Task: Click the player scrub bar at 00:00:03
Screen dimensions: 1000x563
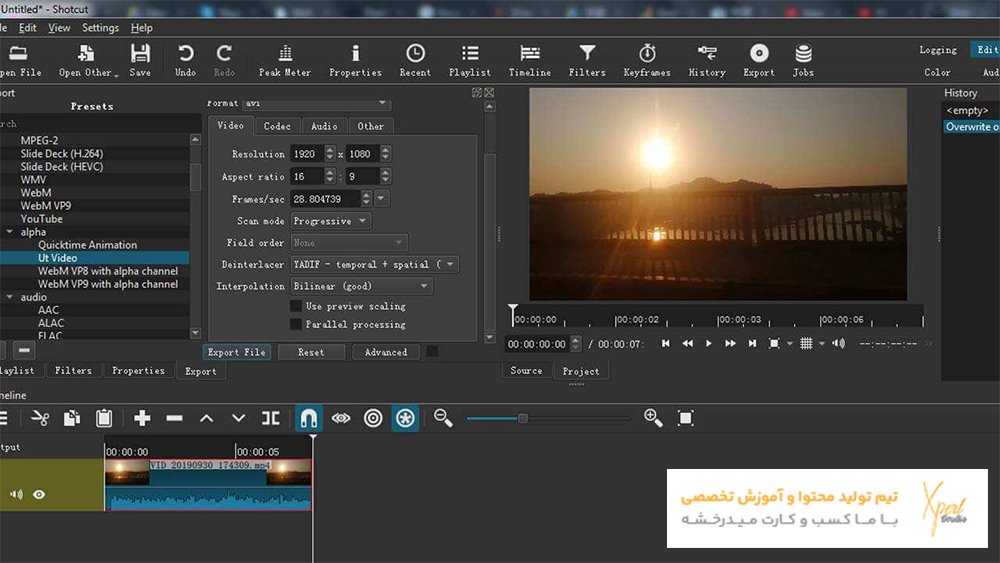Action: [739, 319]
